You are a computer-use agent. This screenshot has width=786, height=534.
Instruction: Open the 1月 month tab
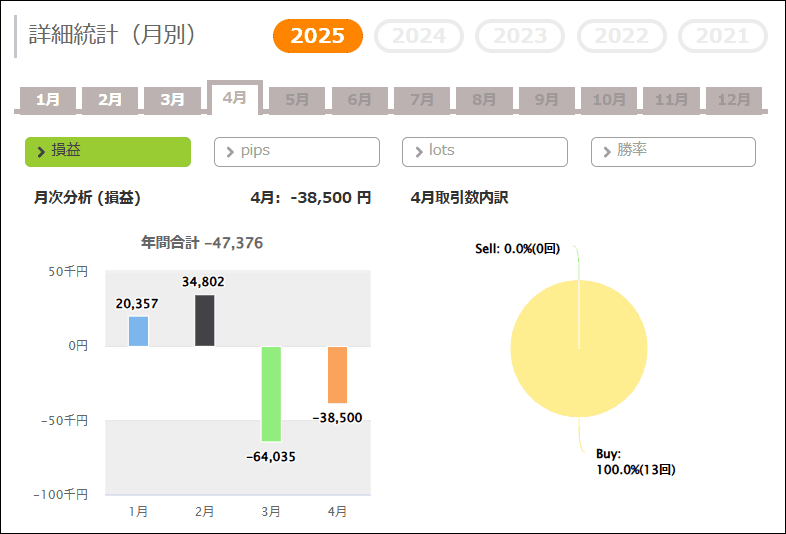click(x=48, y=100)
